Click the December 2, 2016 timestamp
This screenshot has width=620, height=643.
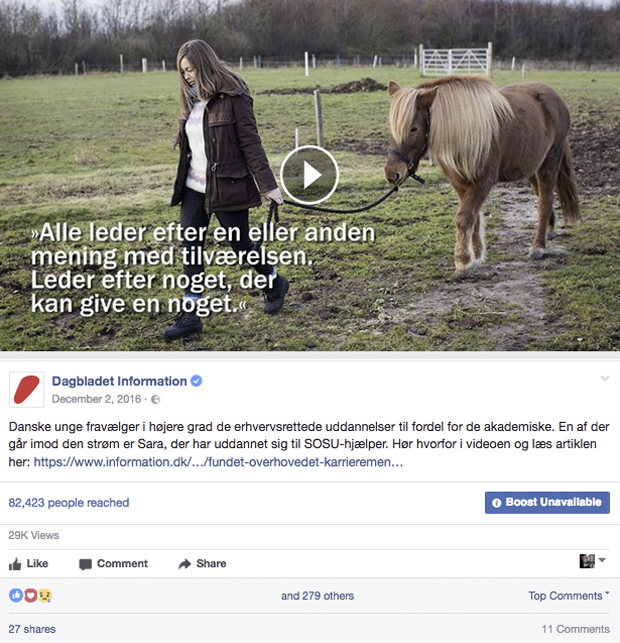coord(96,399)
